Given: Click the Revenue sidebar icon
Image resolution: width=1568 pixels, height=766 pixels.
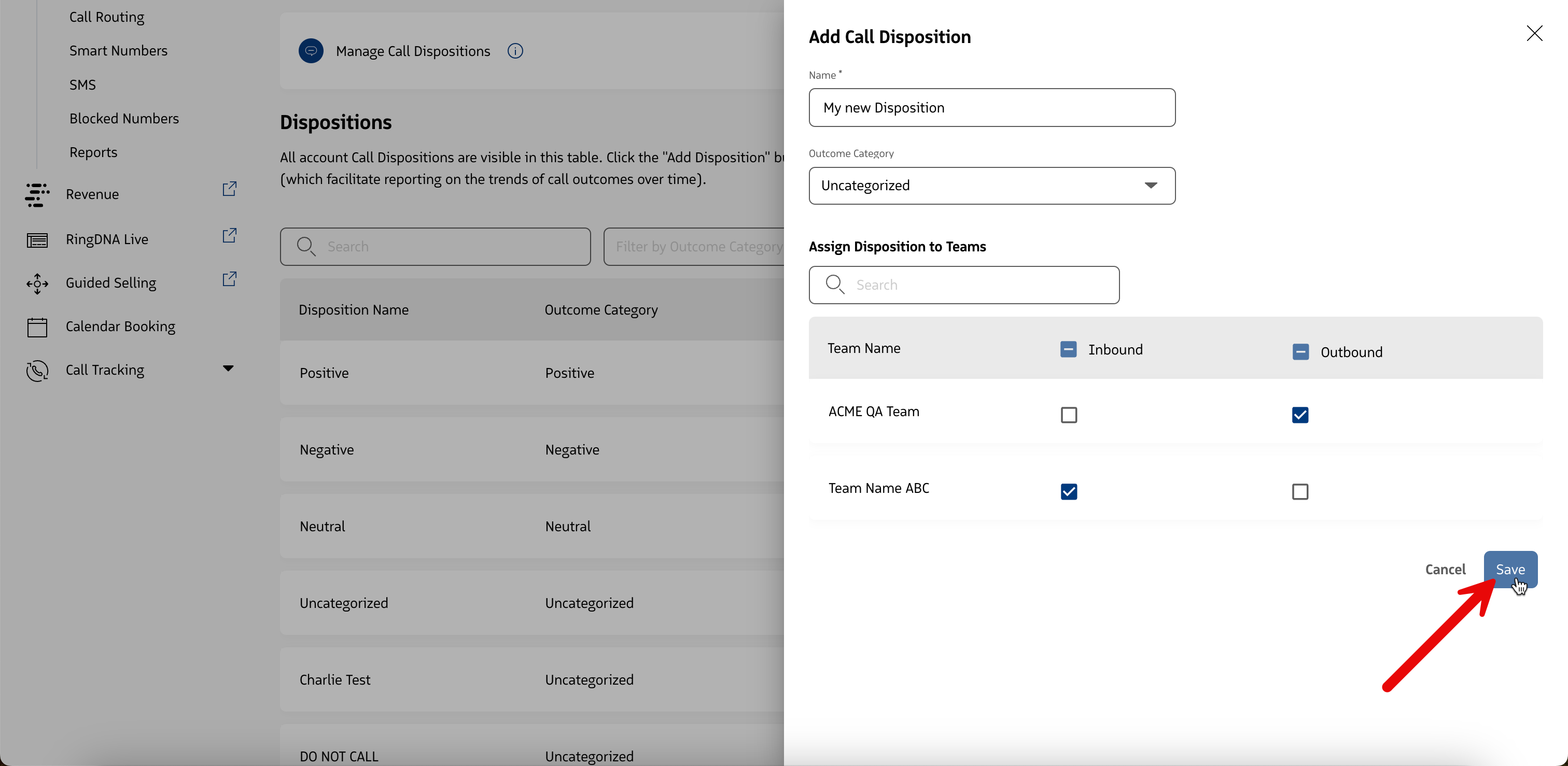Looking at the screenshot, I should [x=37, y=195].
